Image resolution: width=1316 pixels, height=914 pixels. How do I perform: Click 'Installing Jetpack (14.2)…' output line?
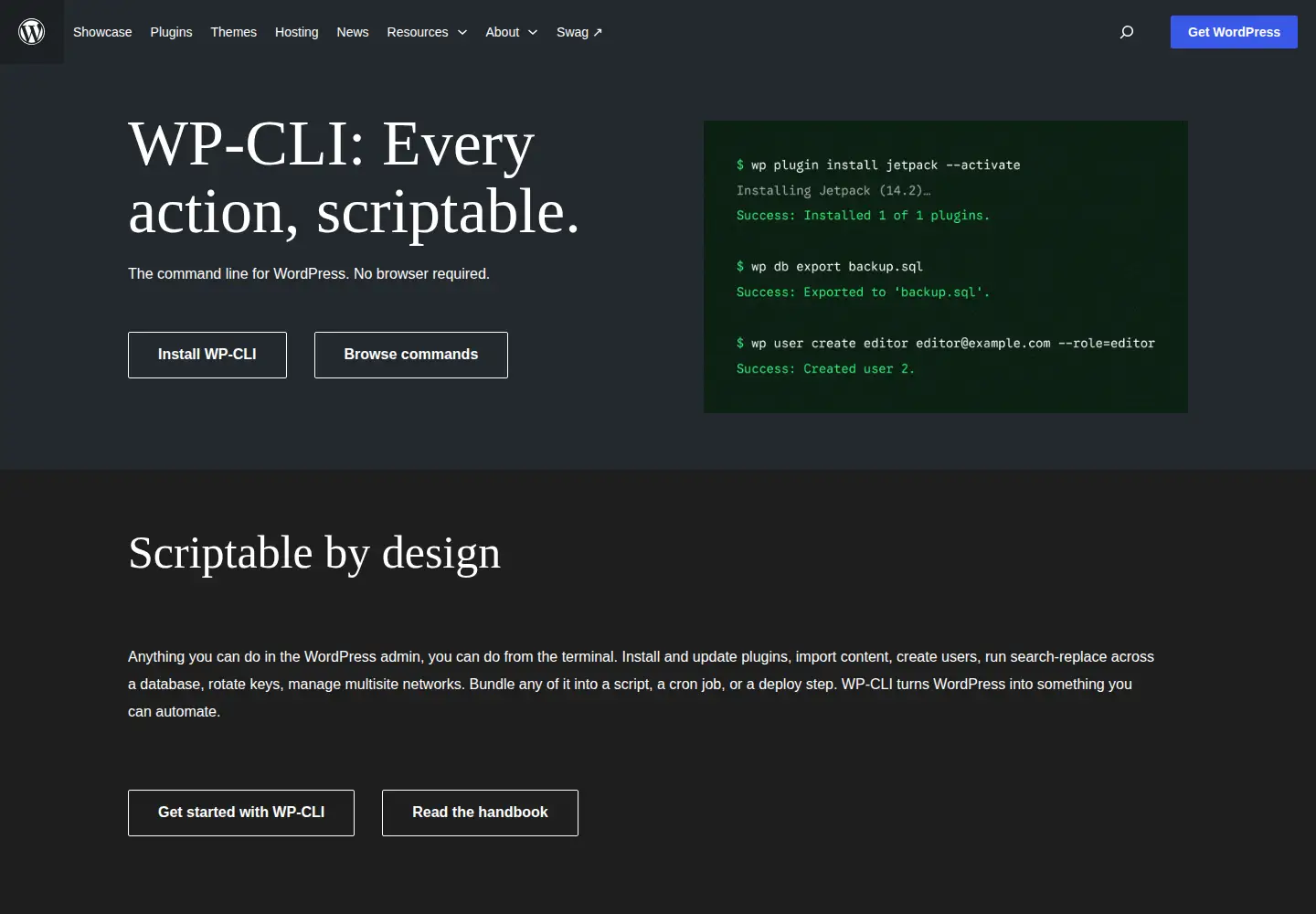[x=833, y=191]
